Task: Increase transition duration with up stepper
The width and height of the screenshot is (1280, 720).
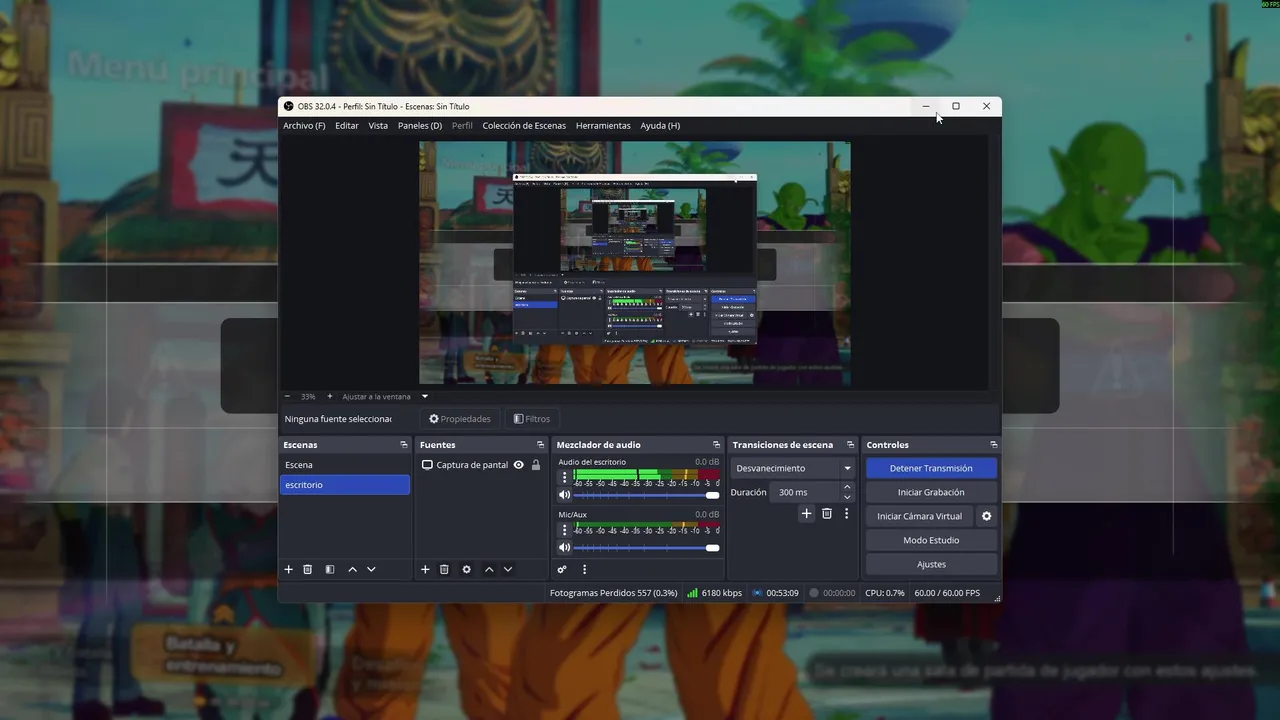Action: pos(847,487)
